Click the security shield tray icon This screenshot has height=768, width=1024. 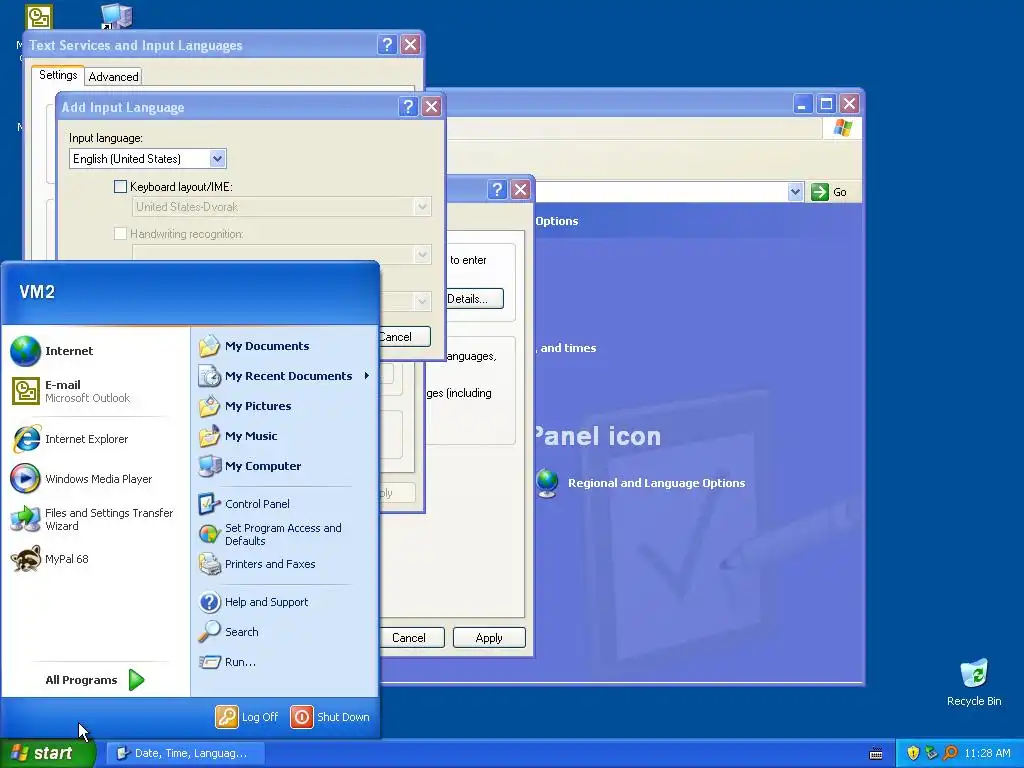point(913,753)
